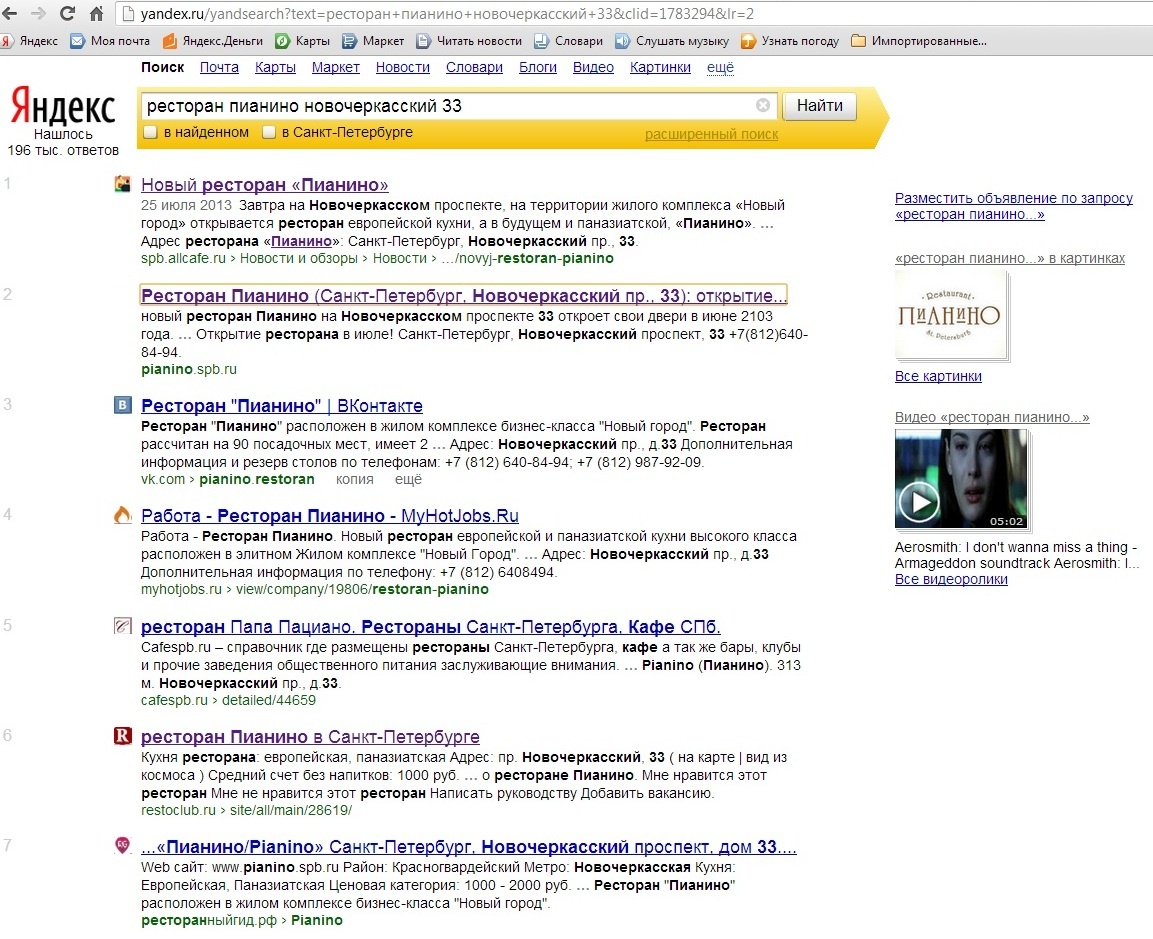The image size is (1153, 939).
Task: Click the MyHotJobs flame favicon
Action: (123, 515)
